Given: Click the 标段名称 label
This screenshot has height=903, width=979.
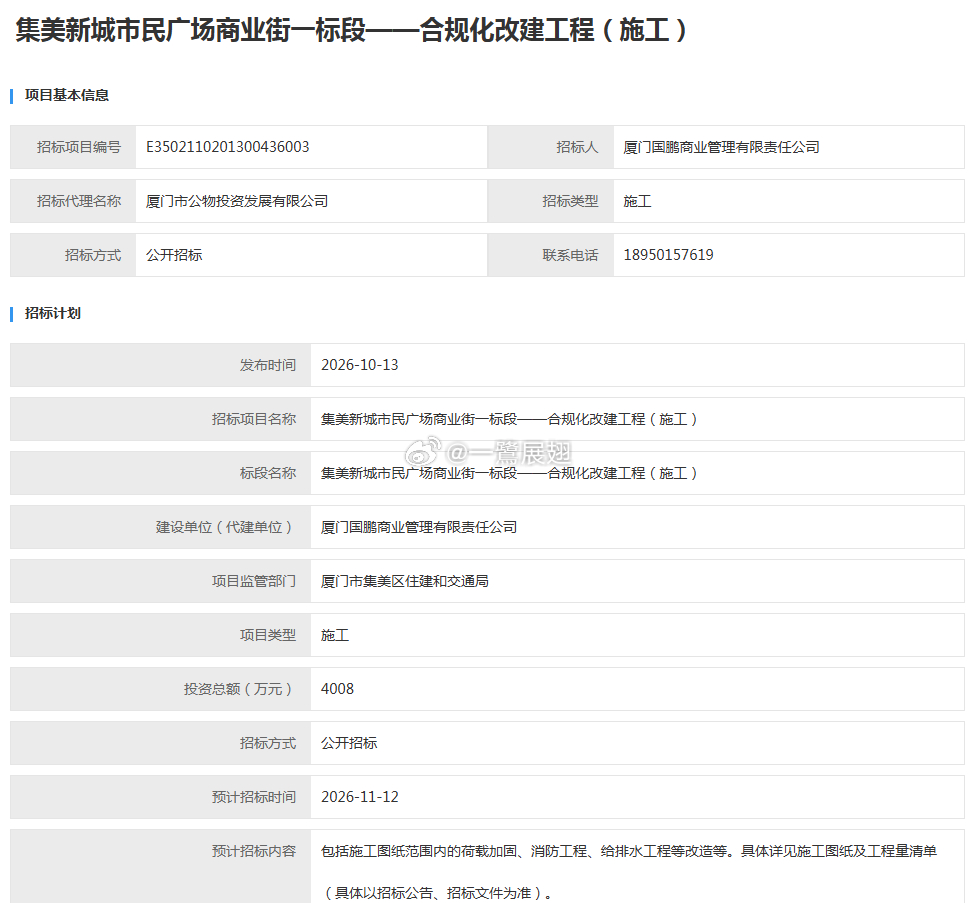Looking at the screenshot, I should pyautogui.click(x=268, y=473).
